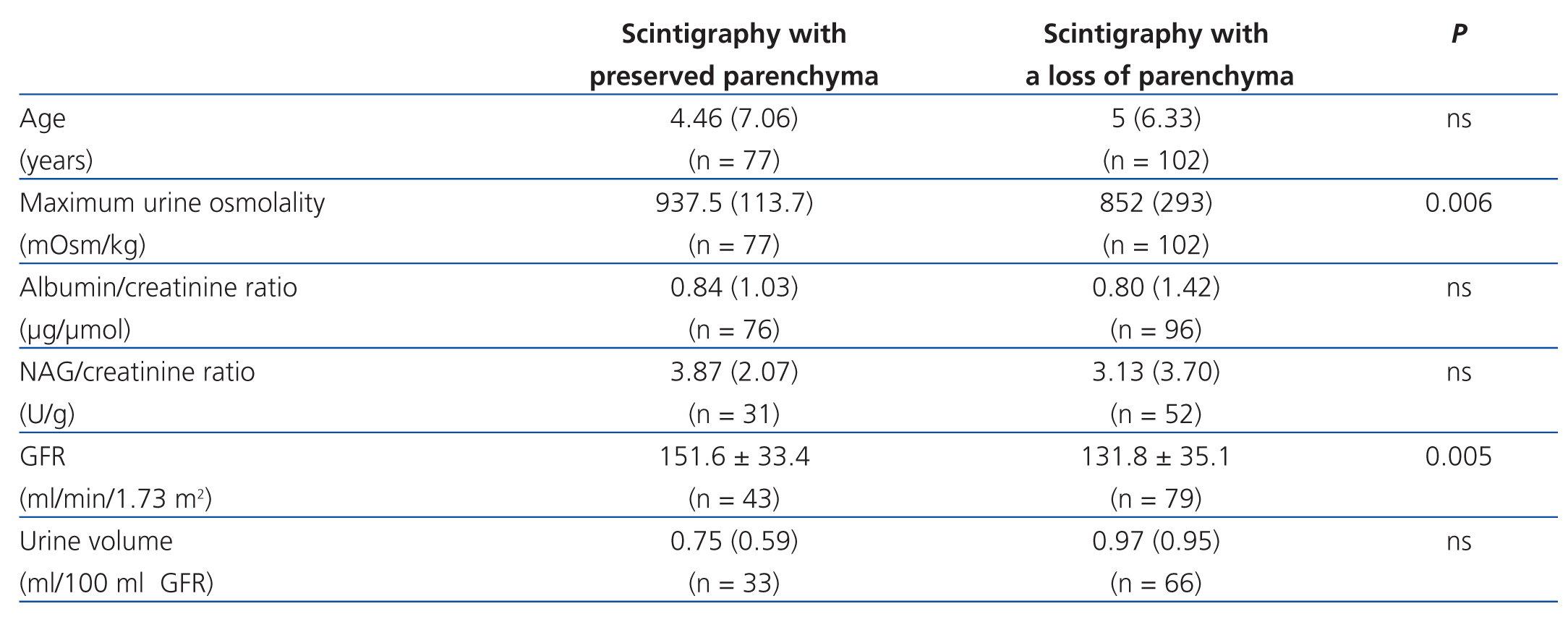Select the GFR row label
The image size is (1568, 622).
point(43,457)
